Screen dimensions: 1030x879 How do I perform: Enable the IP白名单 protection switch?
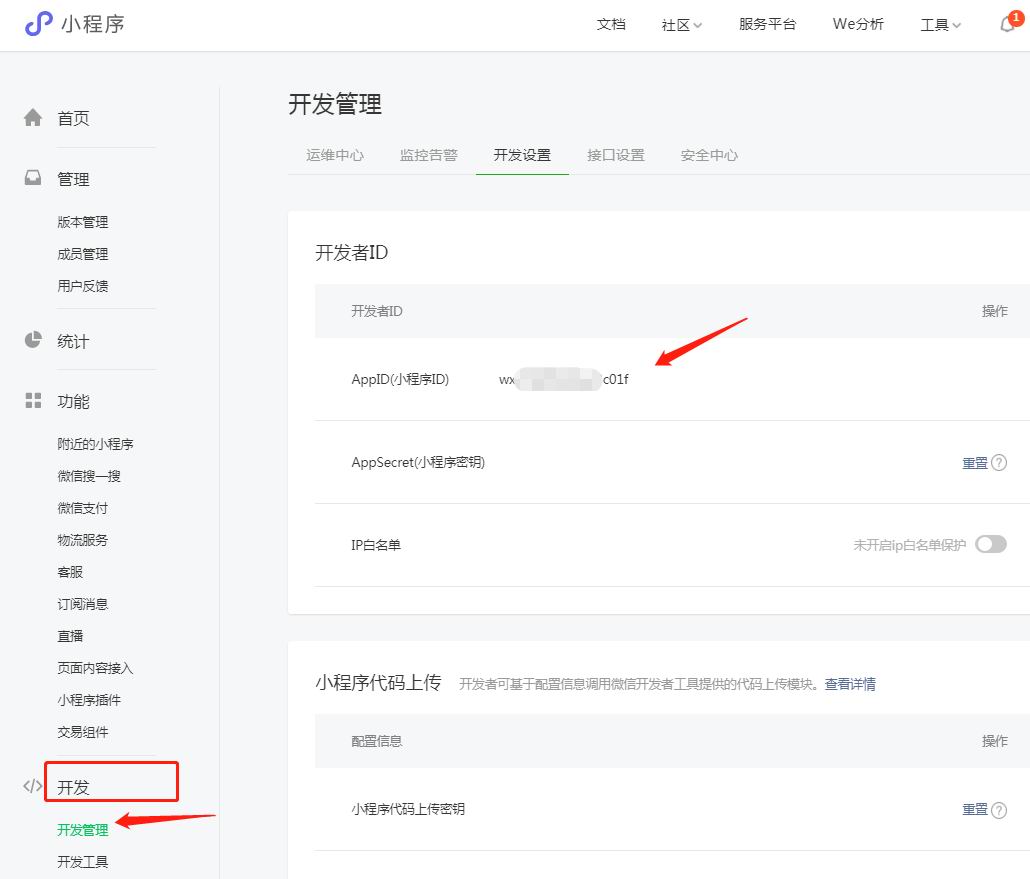(990, 545)
